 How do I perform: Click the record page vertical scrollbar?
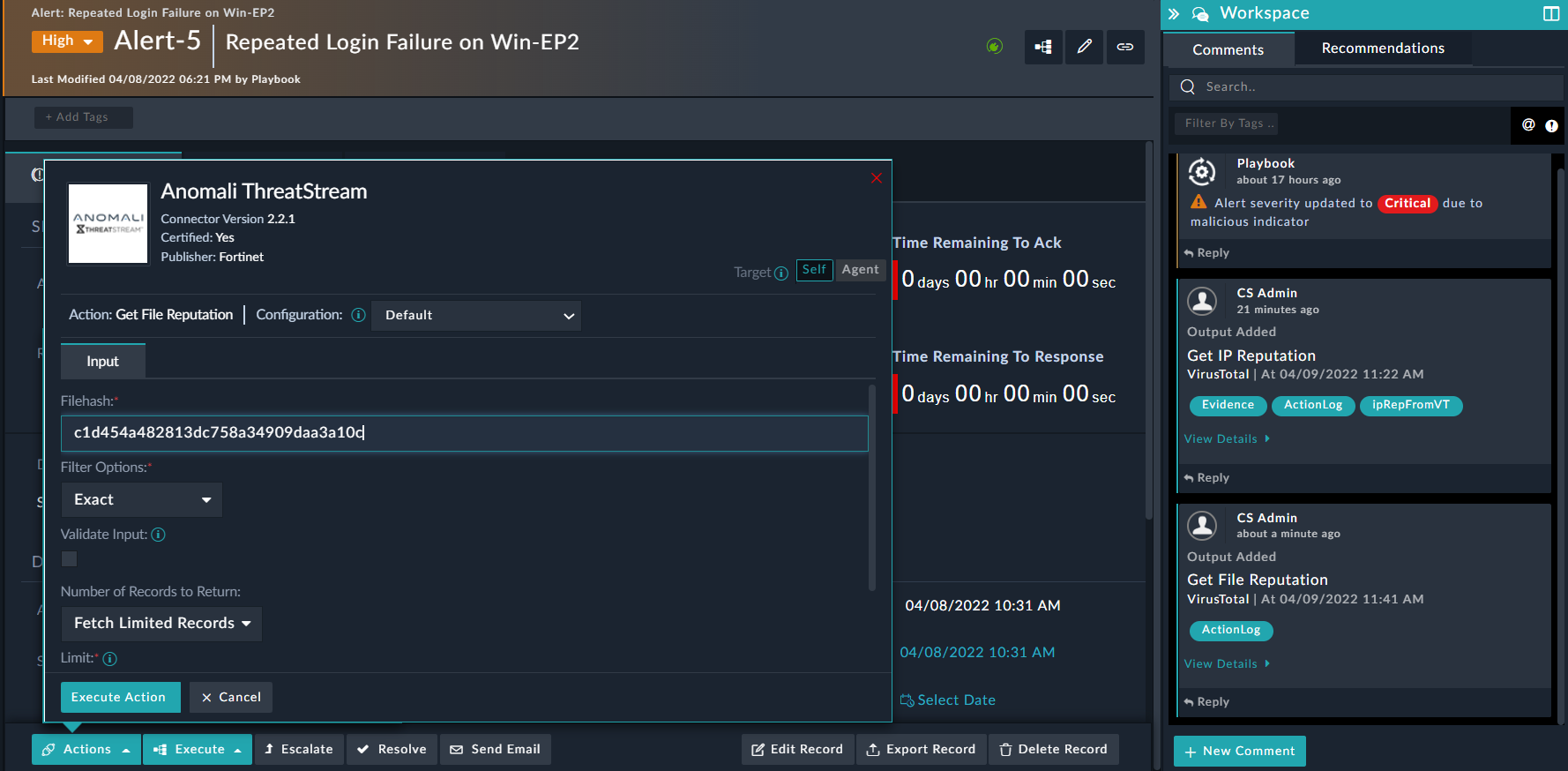point(1149,331)
